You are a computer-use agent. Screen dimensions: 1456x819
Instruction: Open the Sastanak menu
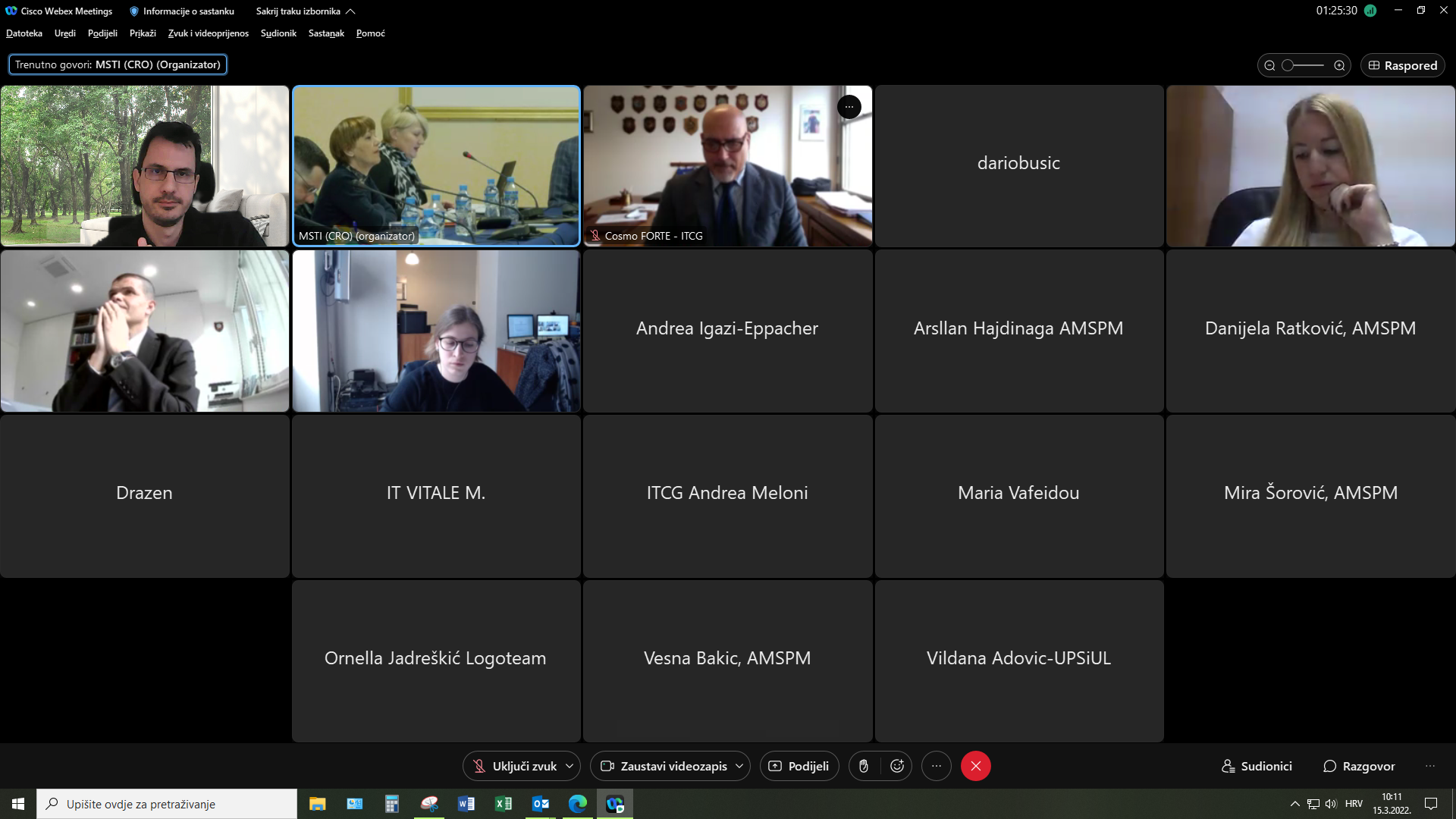click(x=326, y=33)
